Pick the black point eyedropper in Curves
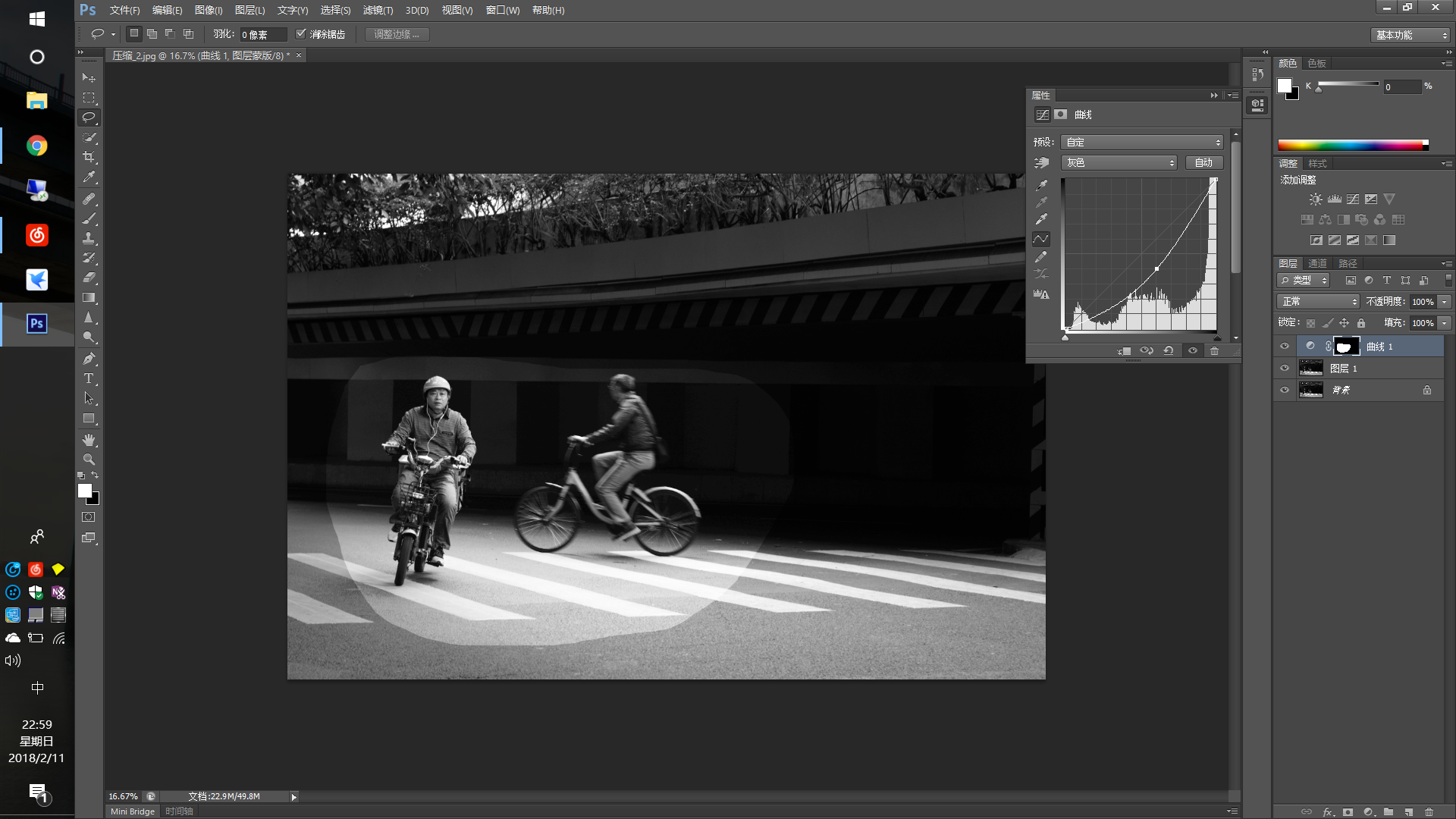Image resolution: width=1456 pixels, height=819 pixels. [x=1041, y=184]
